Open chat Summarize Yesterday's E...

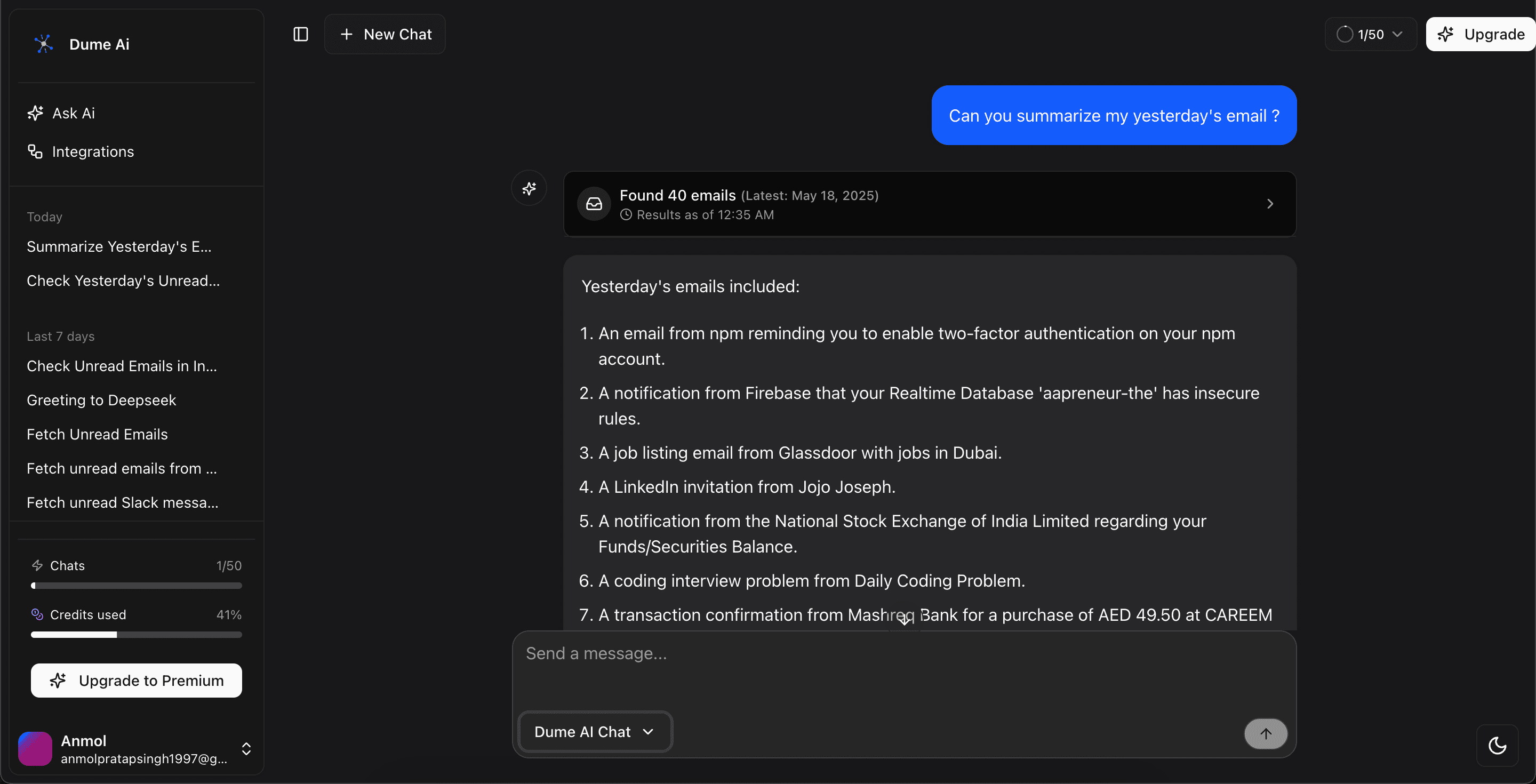tap(119, 247)
